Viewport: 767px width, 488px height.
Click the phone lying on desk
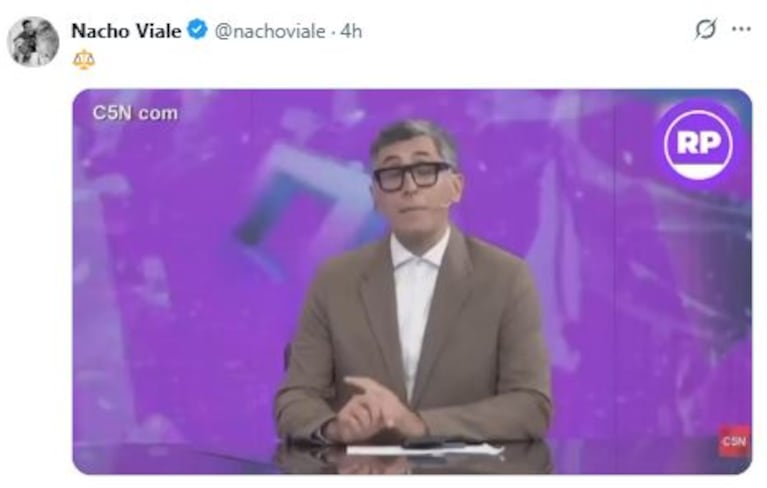[x=430, y=443]
